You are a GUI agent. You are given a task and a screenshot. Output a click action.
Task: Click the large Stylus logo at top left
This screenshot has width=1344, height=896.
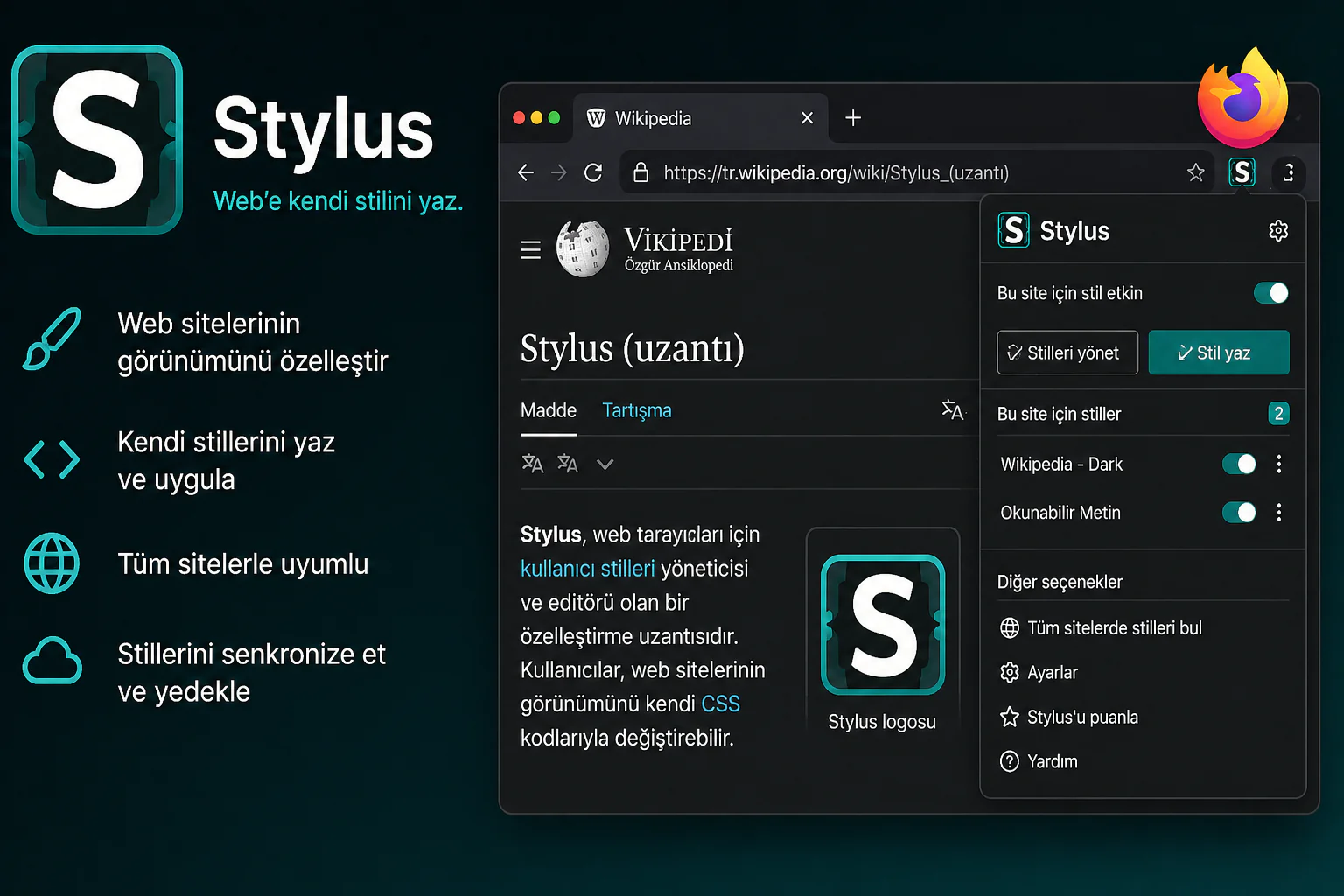coord(97,140)
